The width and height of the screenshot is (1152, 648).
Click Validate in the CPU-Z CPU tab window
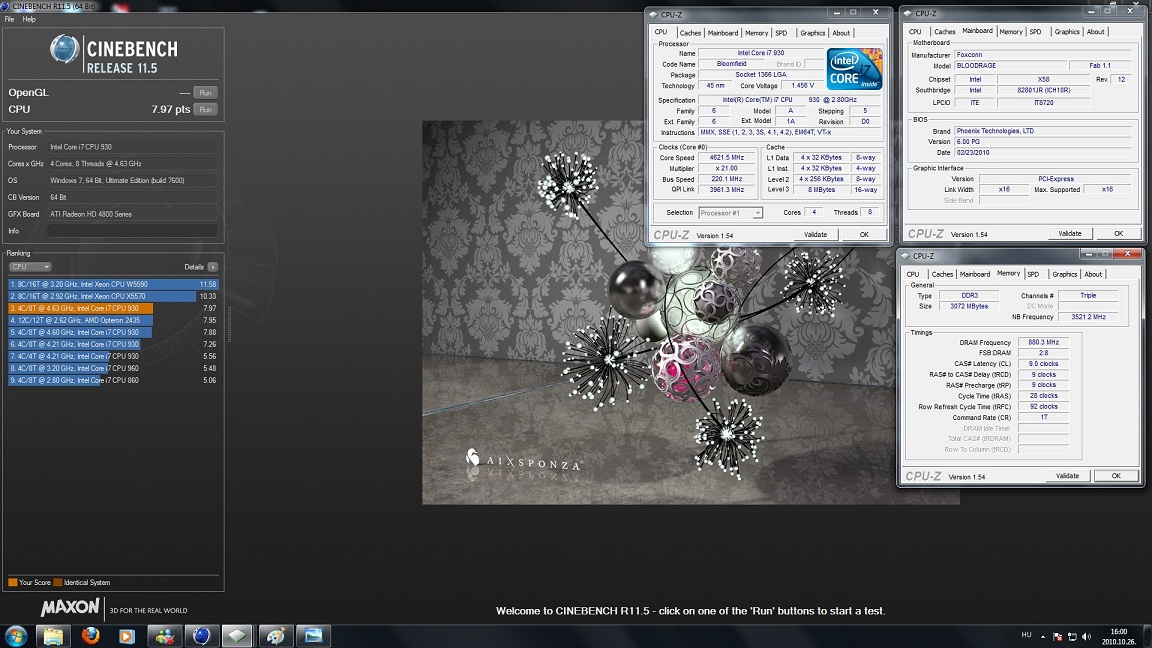(x=816, y=234)
